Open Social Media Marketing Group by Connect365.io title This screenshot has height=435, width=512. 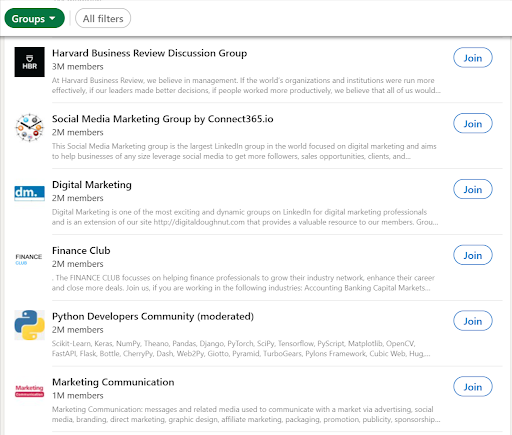click(163, 119)
